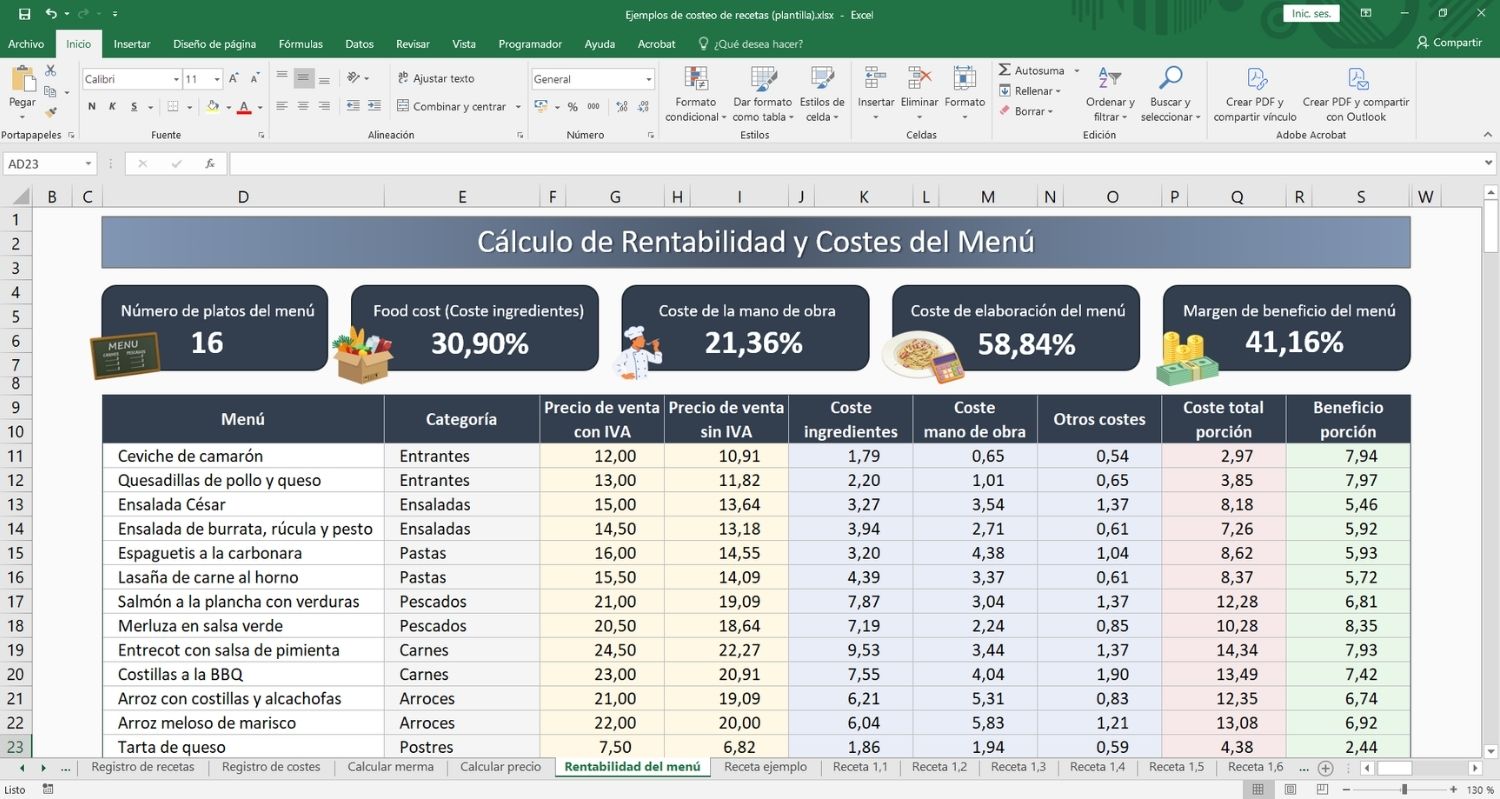Screen dimensions: 1500x799
Task: Open the Archivo menu
Action: [x=26, y=44]
